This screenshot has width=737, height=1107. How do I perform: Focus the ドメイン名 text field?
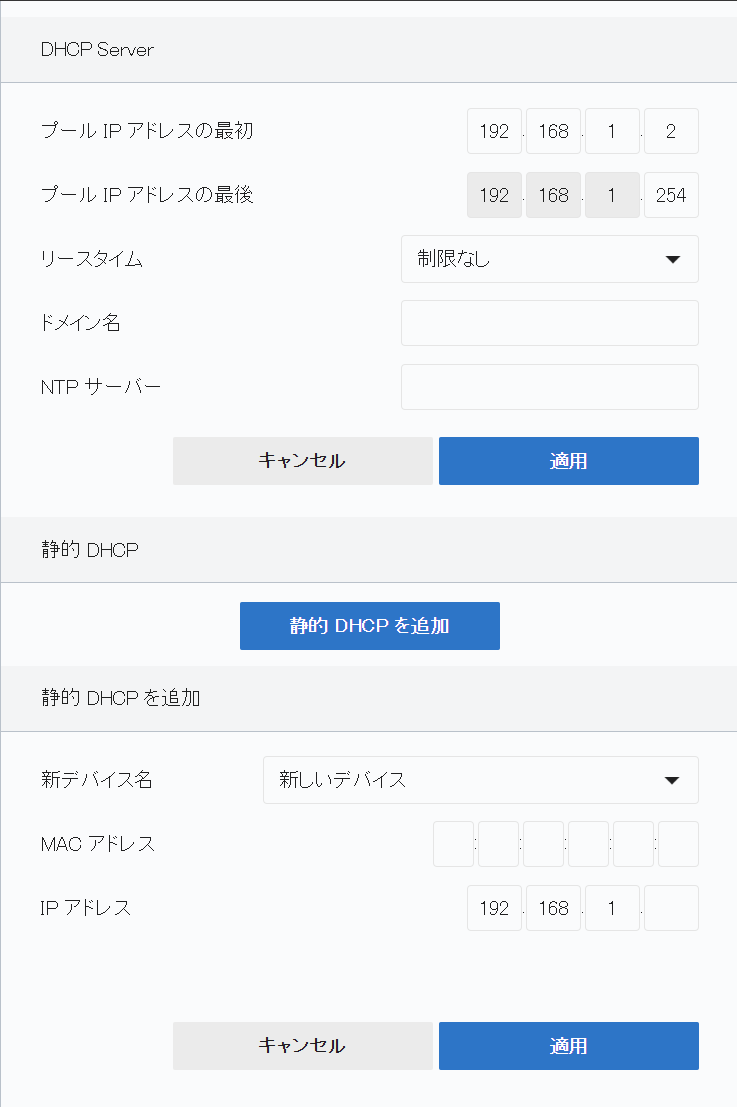(549, 323)
